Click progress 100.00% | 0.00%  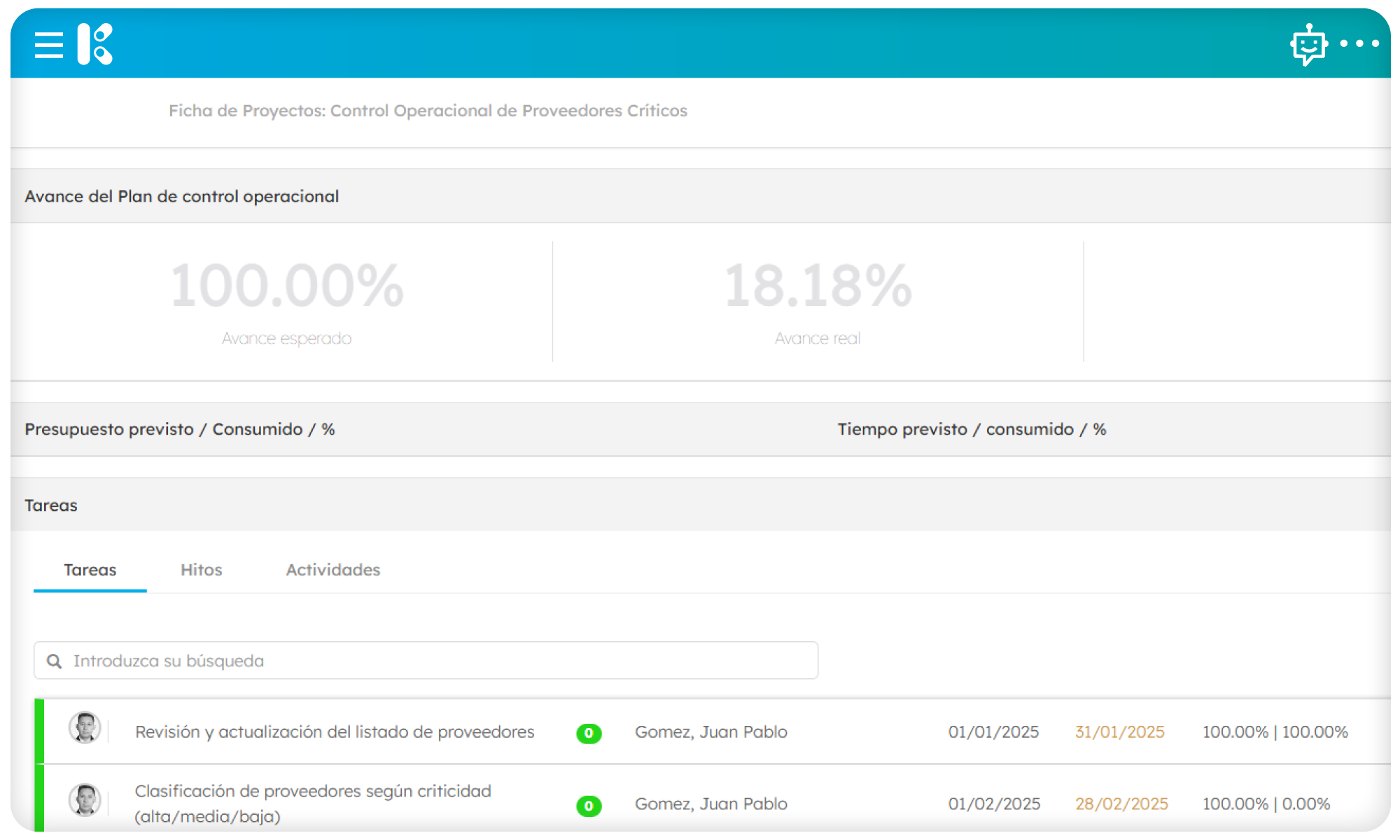point(1266,804)
